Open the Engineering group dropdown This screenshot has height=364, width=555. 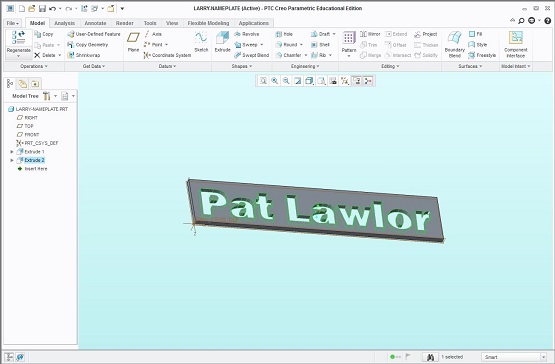pos(305,66)
